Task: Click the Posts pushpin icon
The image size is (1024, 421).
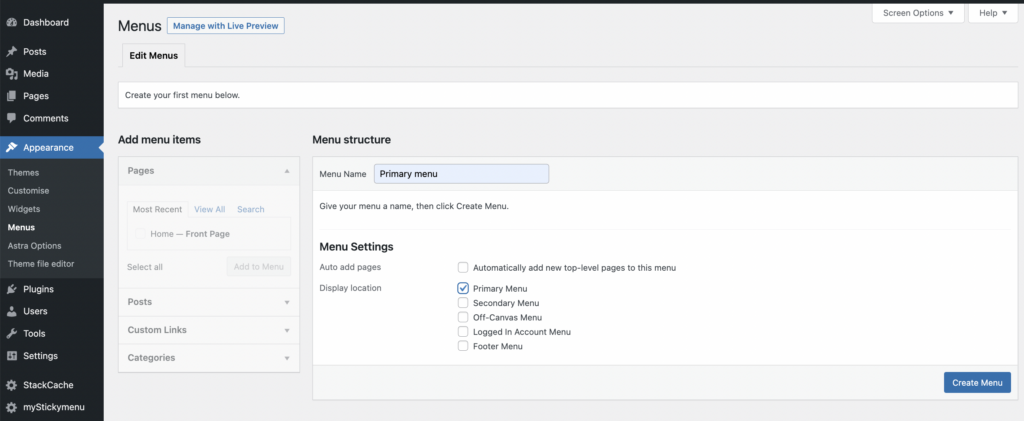Action: point(11,52)
